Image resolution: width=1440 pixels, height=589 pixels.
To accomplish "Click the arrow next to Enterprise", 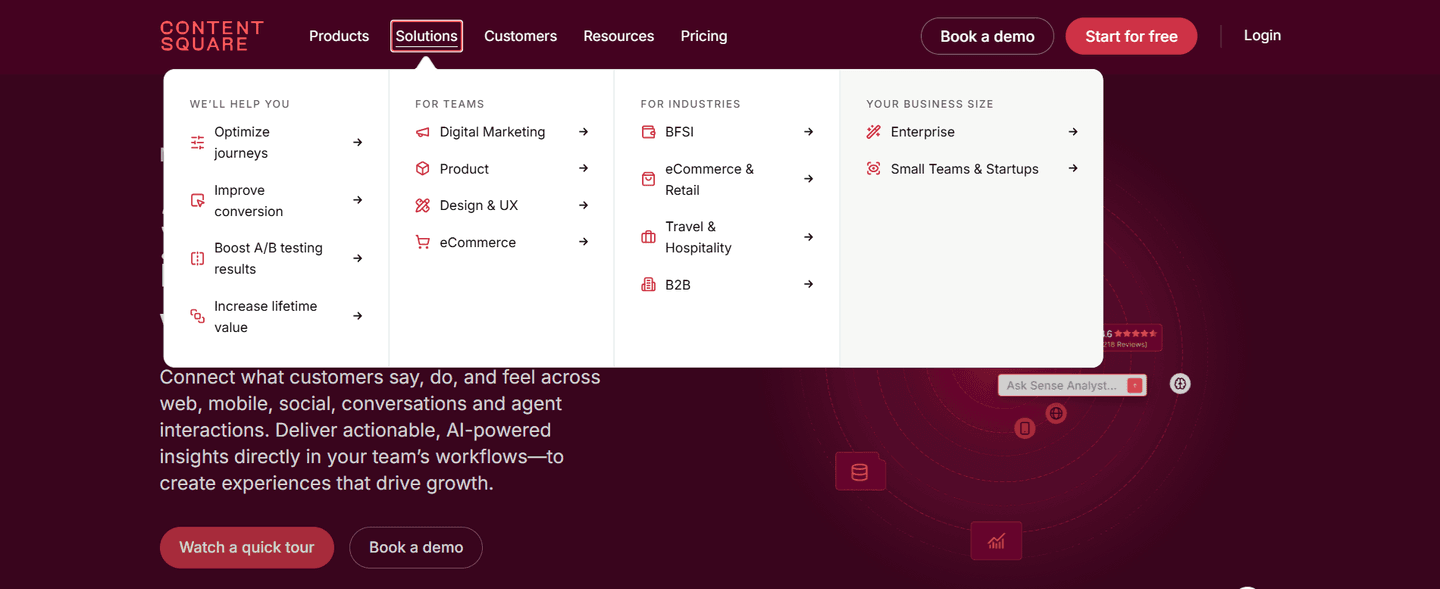I will (x=1073, y=132).
